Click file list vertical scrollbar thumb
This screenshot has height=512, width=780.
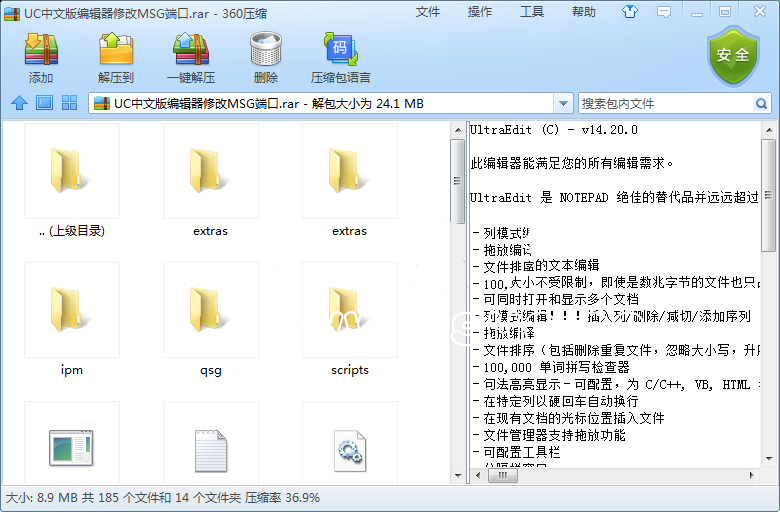458,181
